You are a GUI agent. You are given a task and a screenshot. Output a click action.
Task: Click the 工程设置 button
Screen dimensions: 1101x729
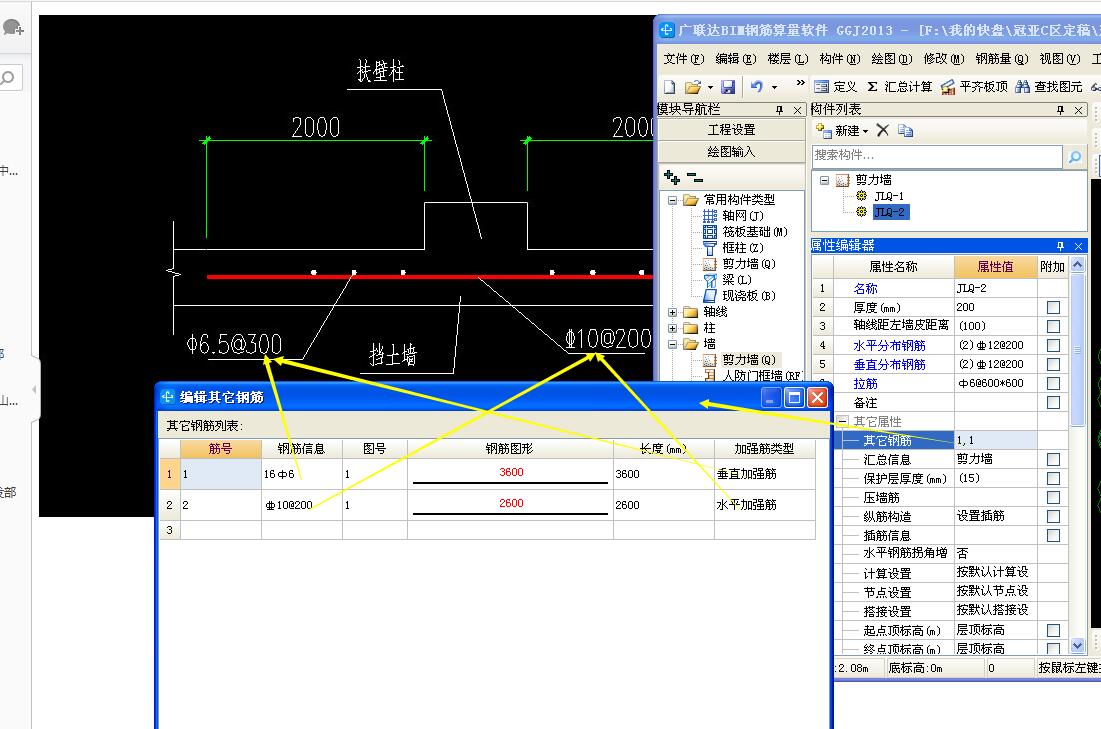[731, 130]
